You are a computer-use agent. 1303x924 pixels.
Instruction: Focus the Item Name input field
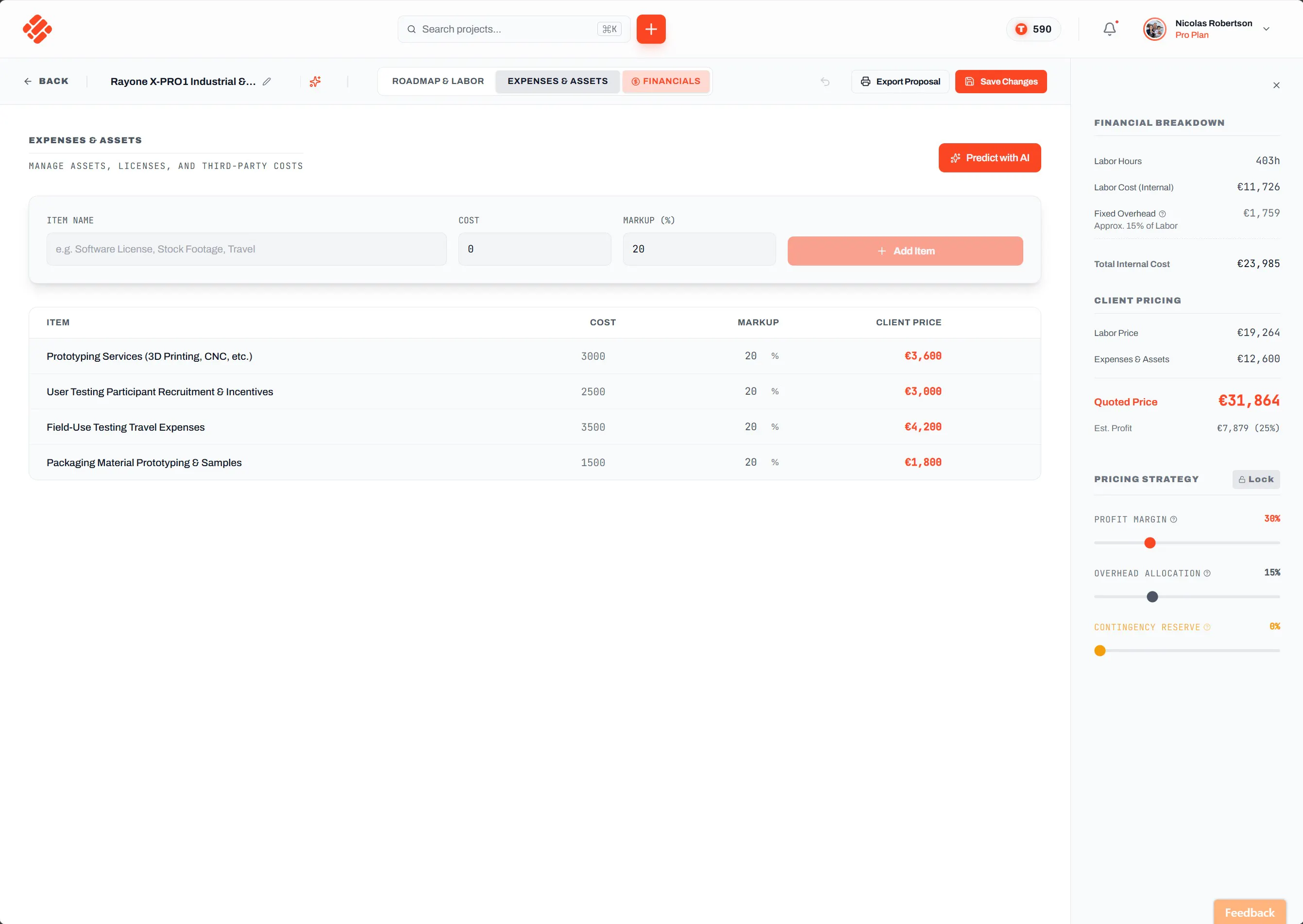click(x=246, y=249)
